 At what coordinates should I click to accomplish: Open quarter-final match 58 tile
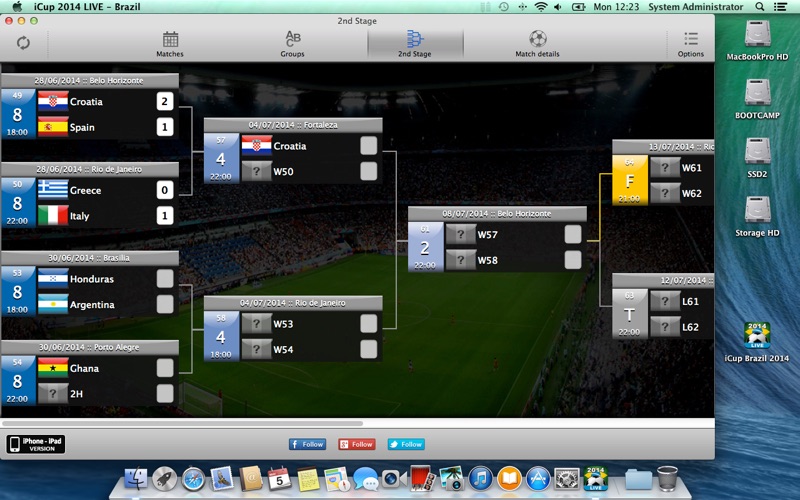tap(221, 336)
